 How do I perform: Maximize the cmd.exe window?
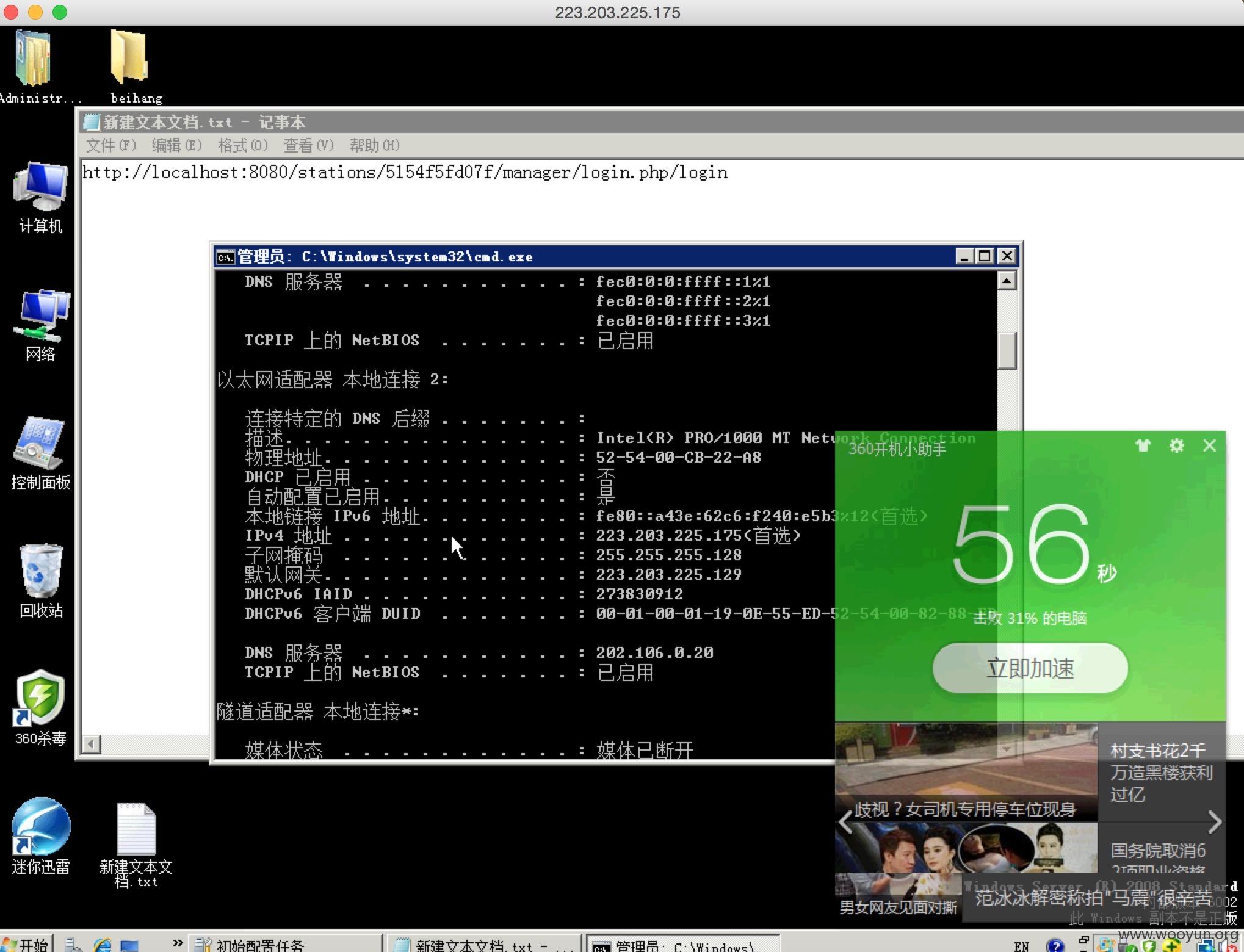point(985,256)
